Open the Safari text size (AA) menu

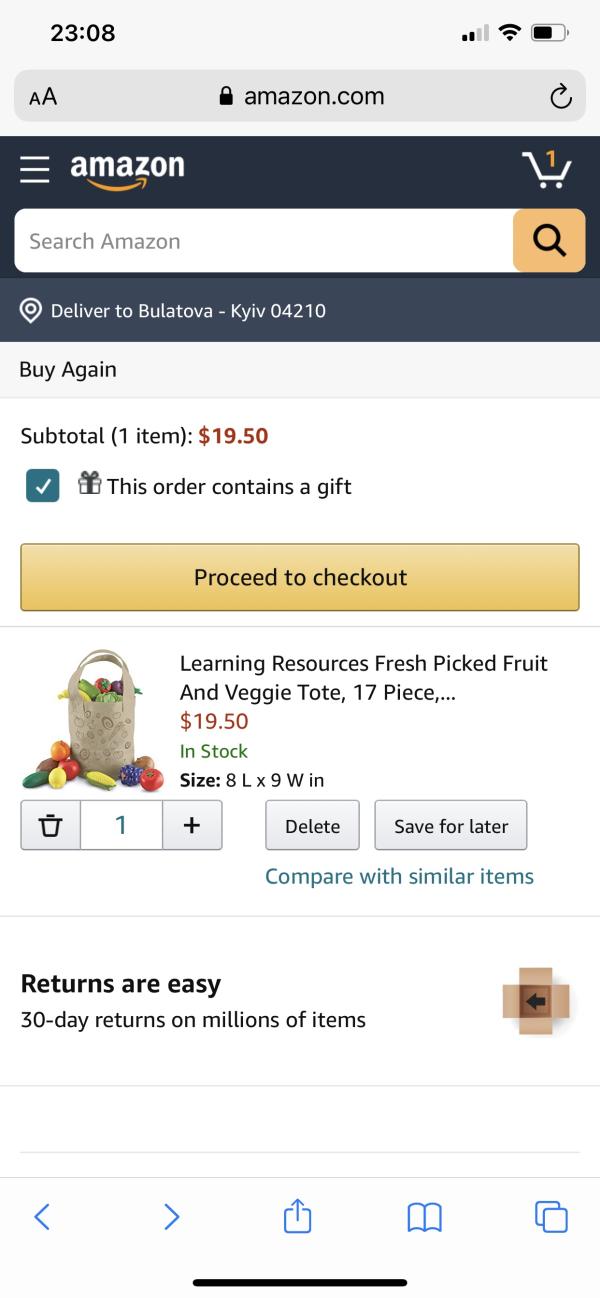[x=43, y=96]
